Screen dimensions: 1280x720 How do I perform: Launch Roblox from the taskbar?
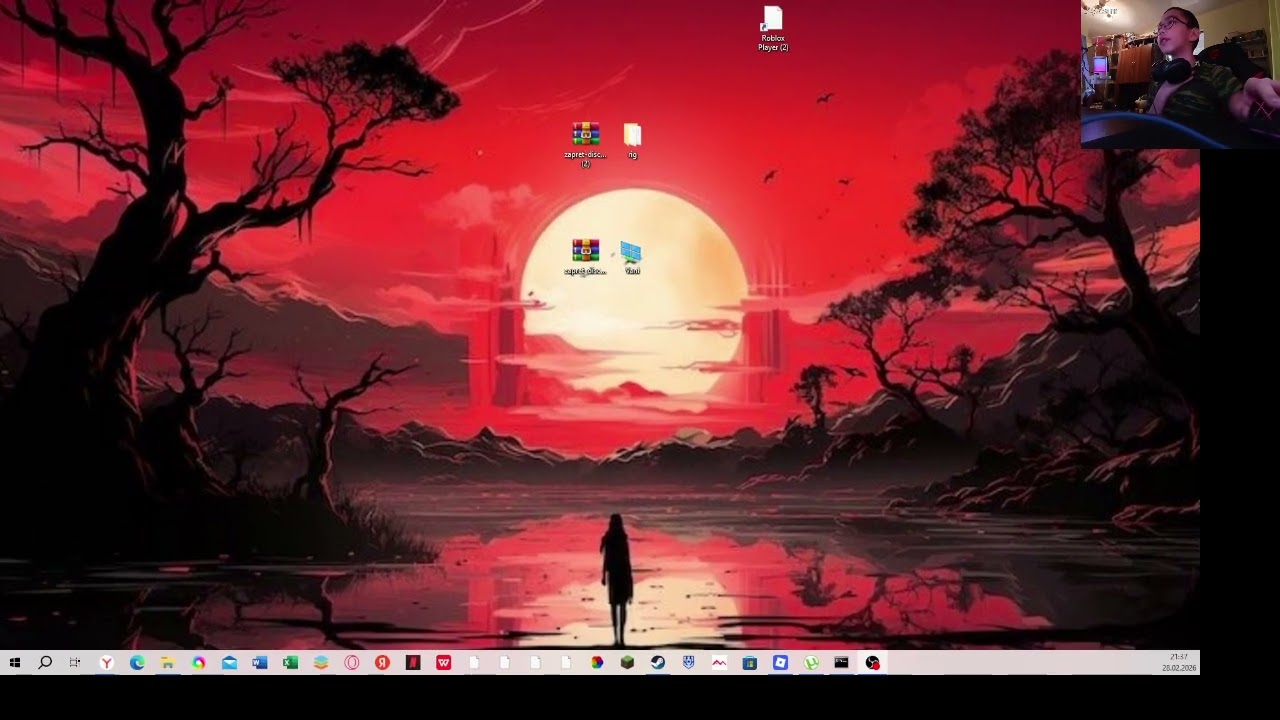781,663
